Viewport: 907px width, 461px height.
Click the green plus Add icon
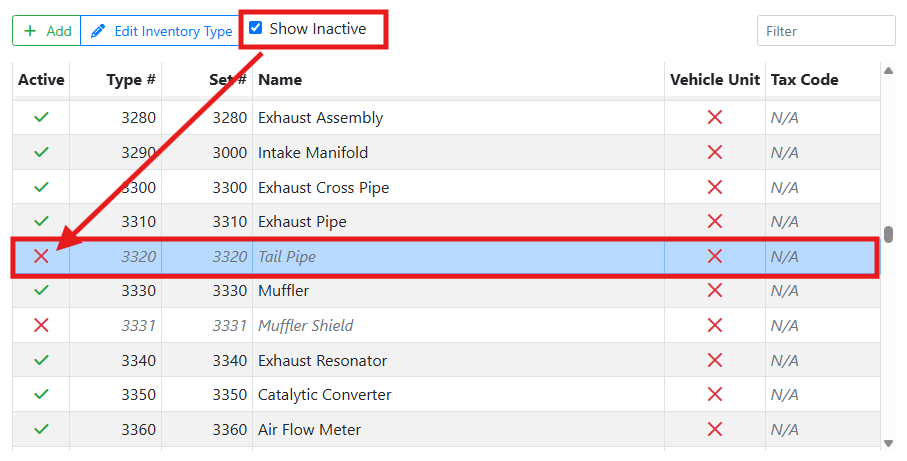(x=30, y=31)
